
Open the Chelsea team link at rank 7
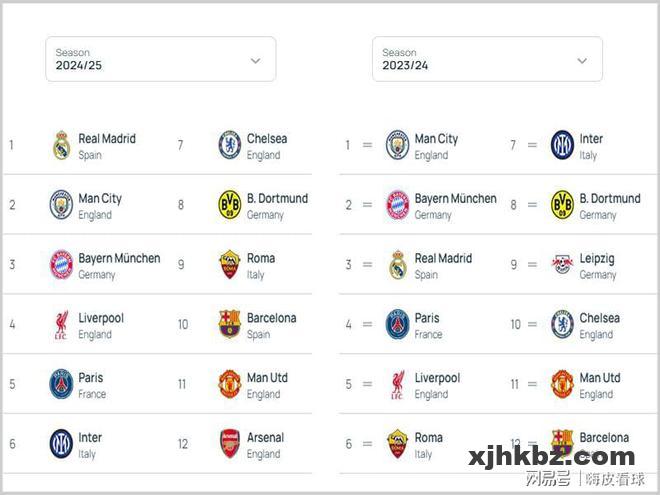[267, 139]
